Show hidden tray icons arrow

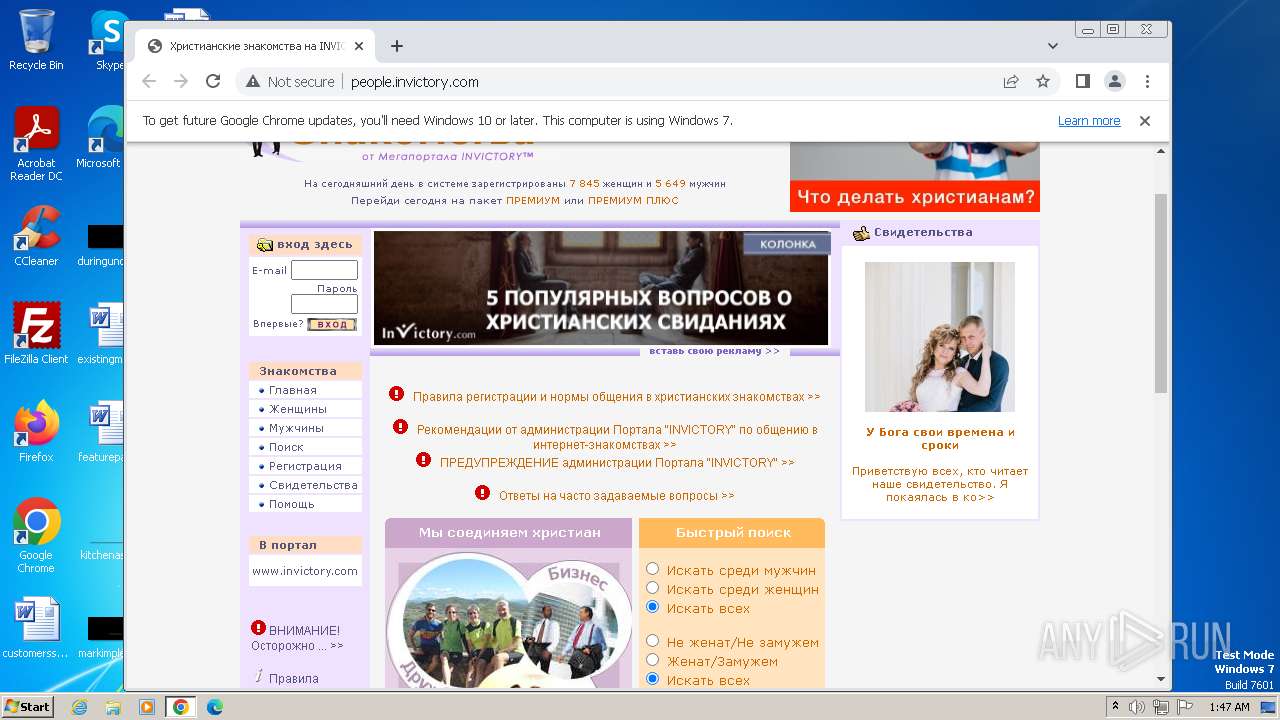point(1115,707)
